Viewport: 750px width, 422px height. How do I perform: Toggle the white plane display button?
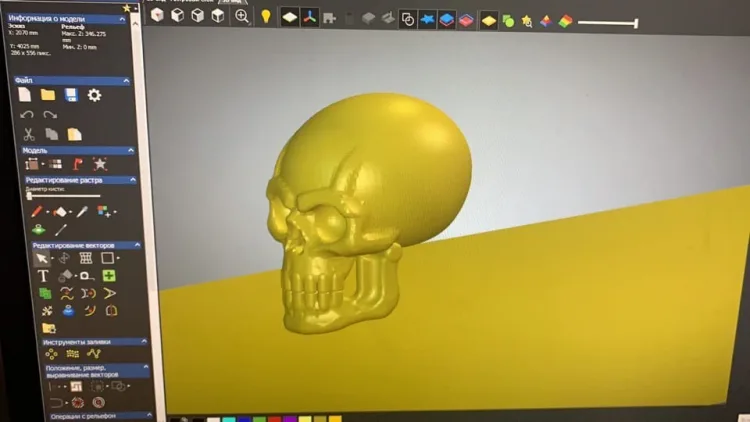click(289, 18)
